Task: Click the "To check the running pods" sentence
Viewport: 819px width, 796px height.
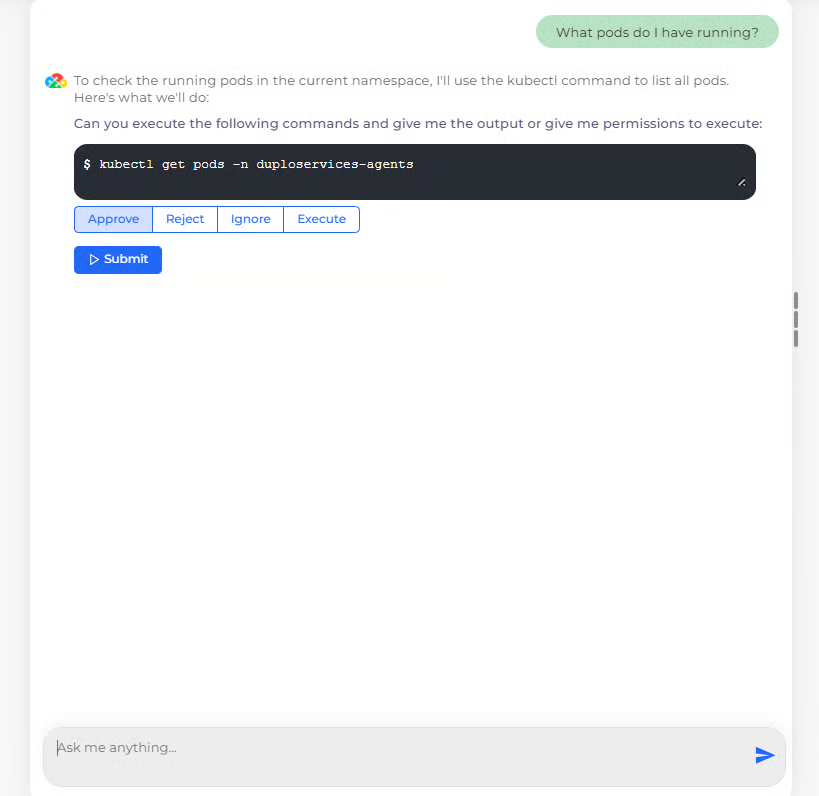Action: pos(401,81)
